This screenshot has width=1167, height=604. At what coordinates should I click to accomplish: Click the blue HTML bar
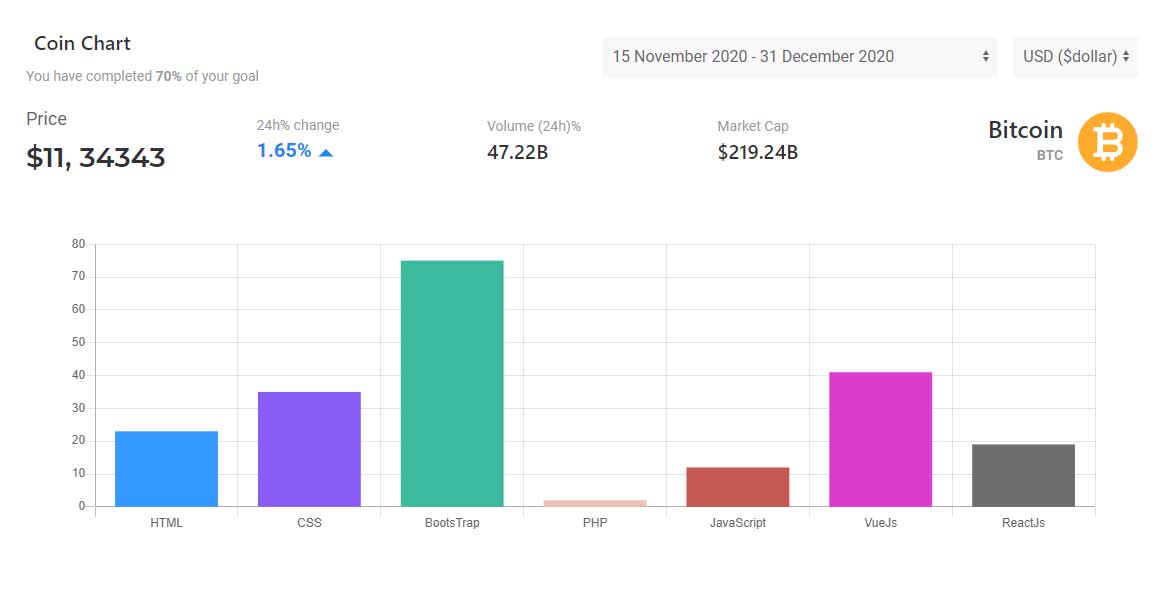(167, 469)
